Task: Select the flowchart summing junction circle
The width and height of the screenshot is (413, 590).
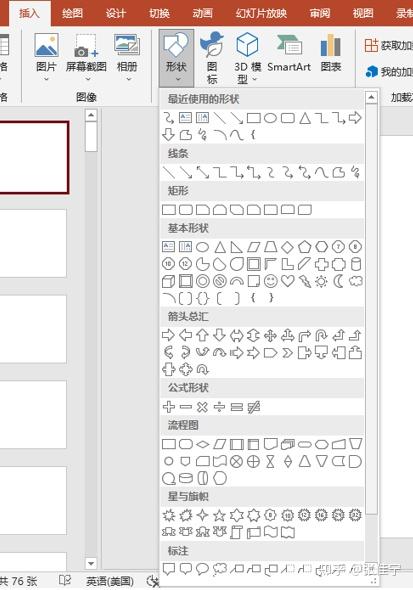Action: pyautogui.click(x=236, y=461)
